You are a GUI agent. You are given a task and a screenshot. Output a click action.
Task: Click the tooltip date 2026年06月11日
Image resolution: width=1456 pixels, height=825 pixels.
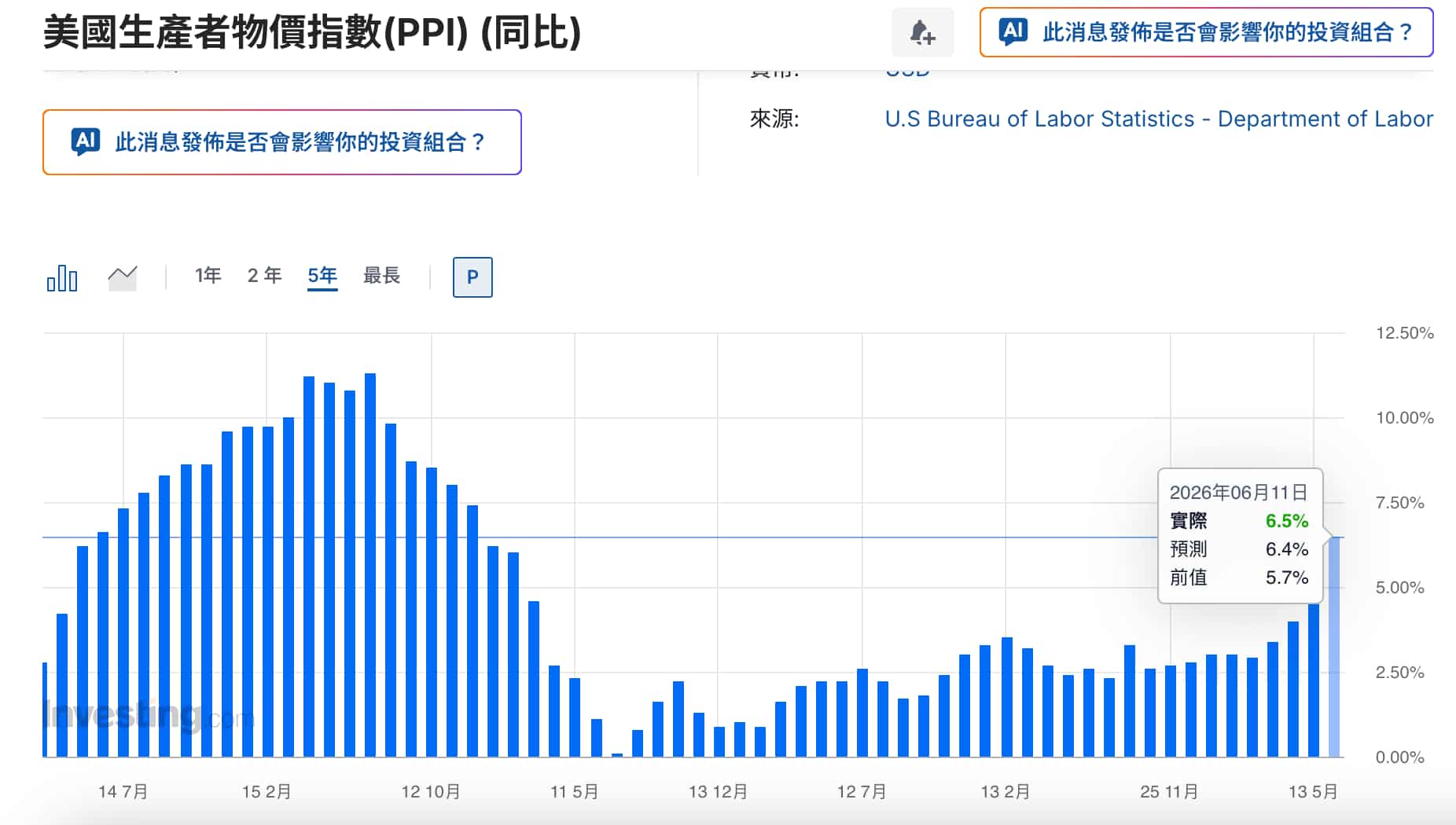click(x=1238, y=493)
